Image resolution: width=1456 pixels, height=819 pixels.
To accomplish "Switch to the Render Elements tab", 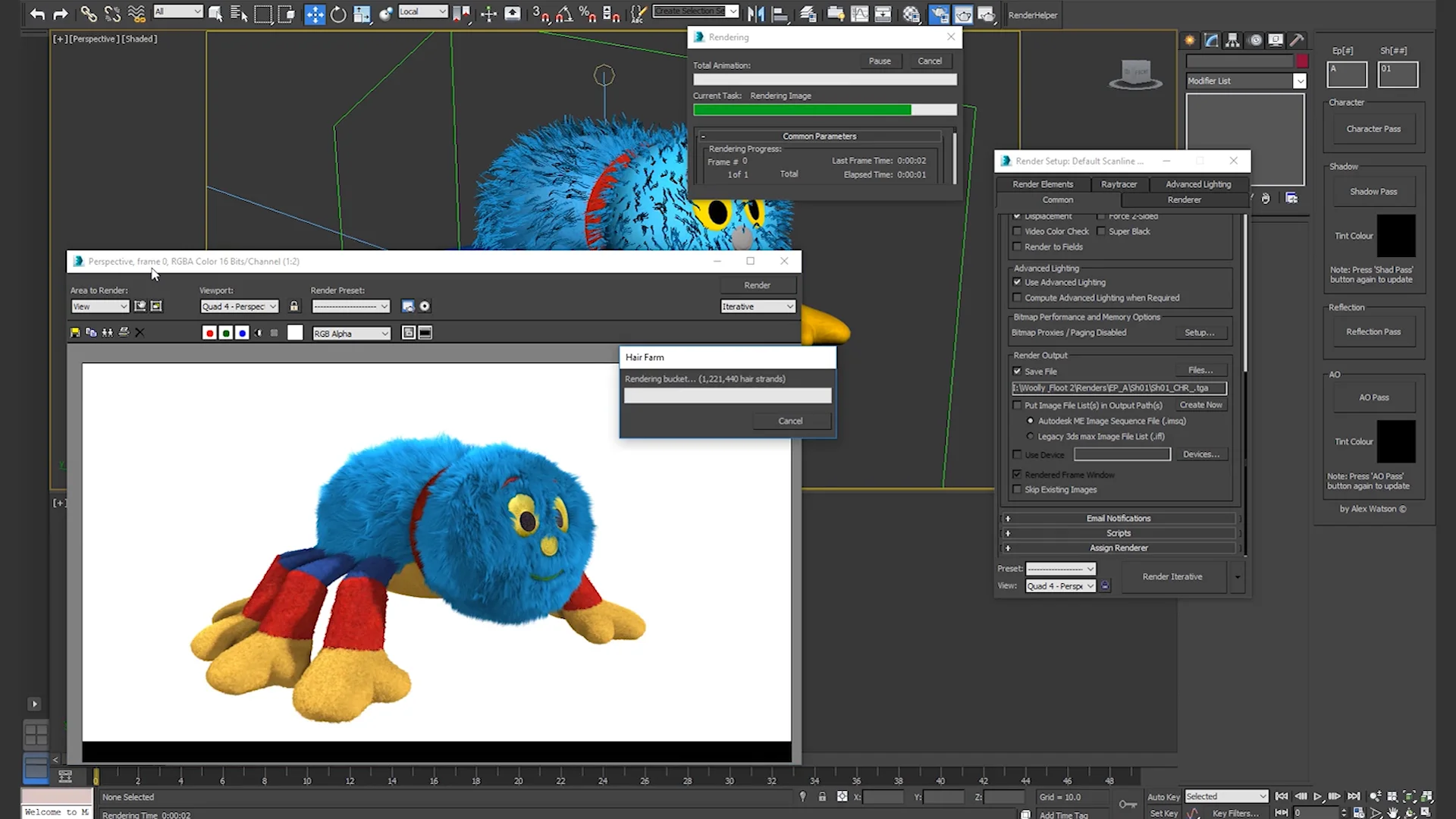I will 1043,184.
